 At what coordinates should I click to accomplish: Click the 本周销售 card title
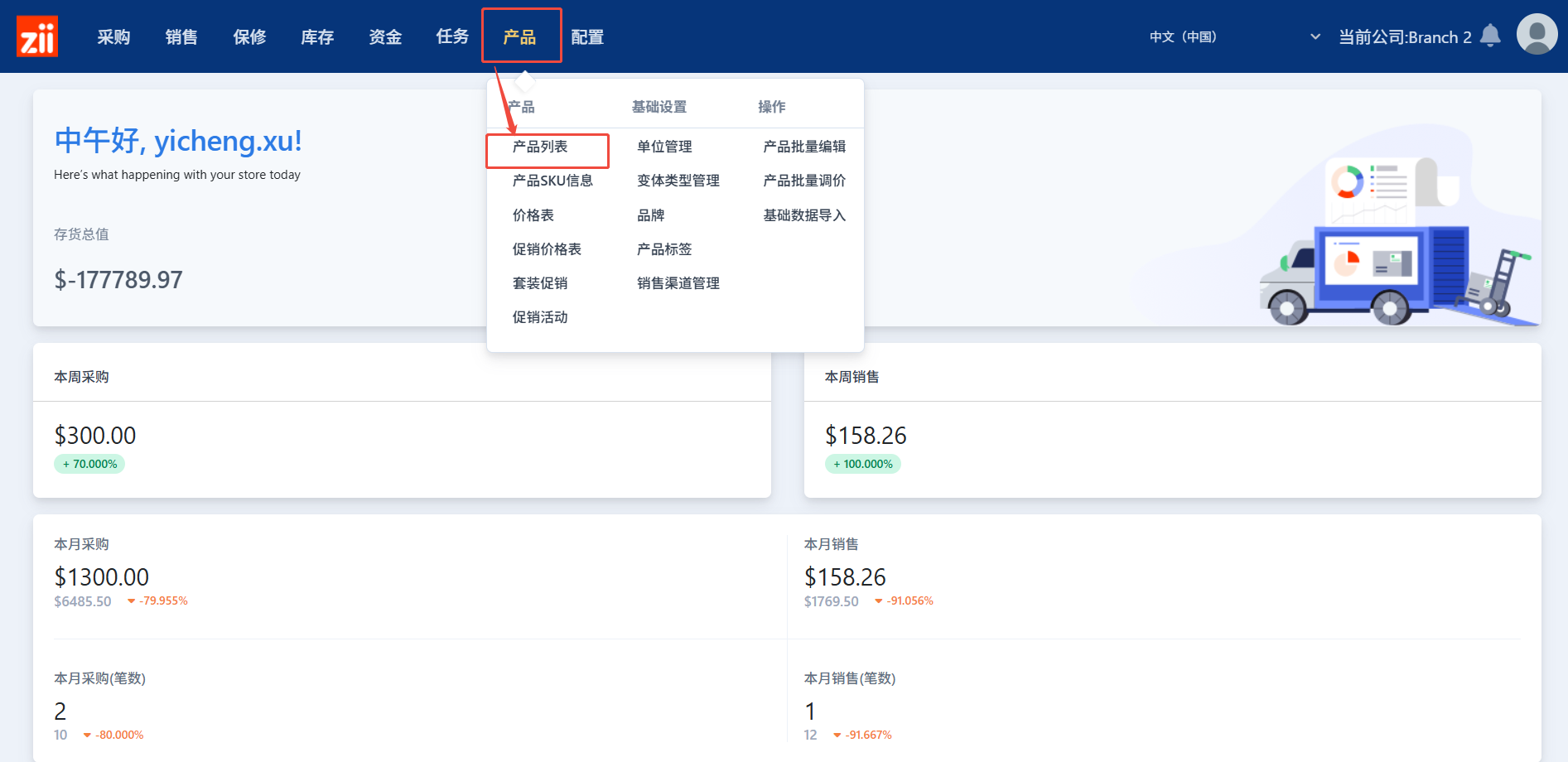[x=852, y=377]
